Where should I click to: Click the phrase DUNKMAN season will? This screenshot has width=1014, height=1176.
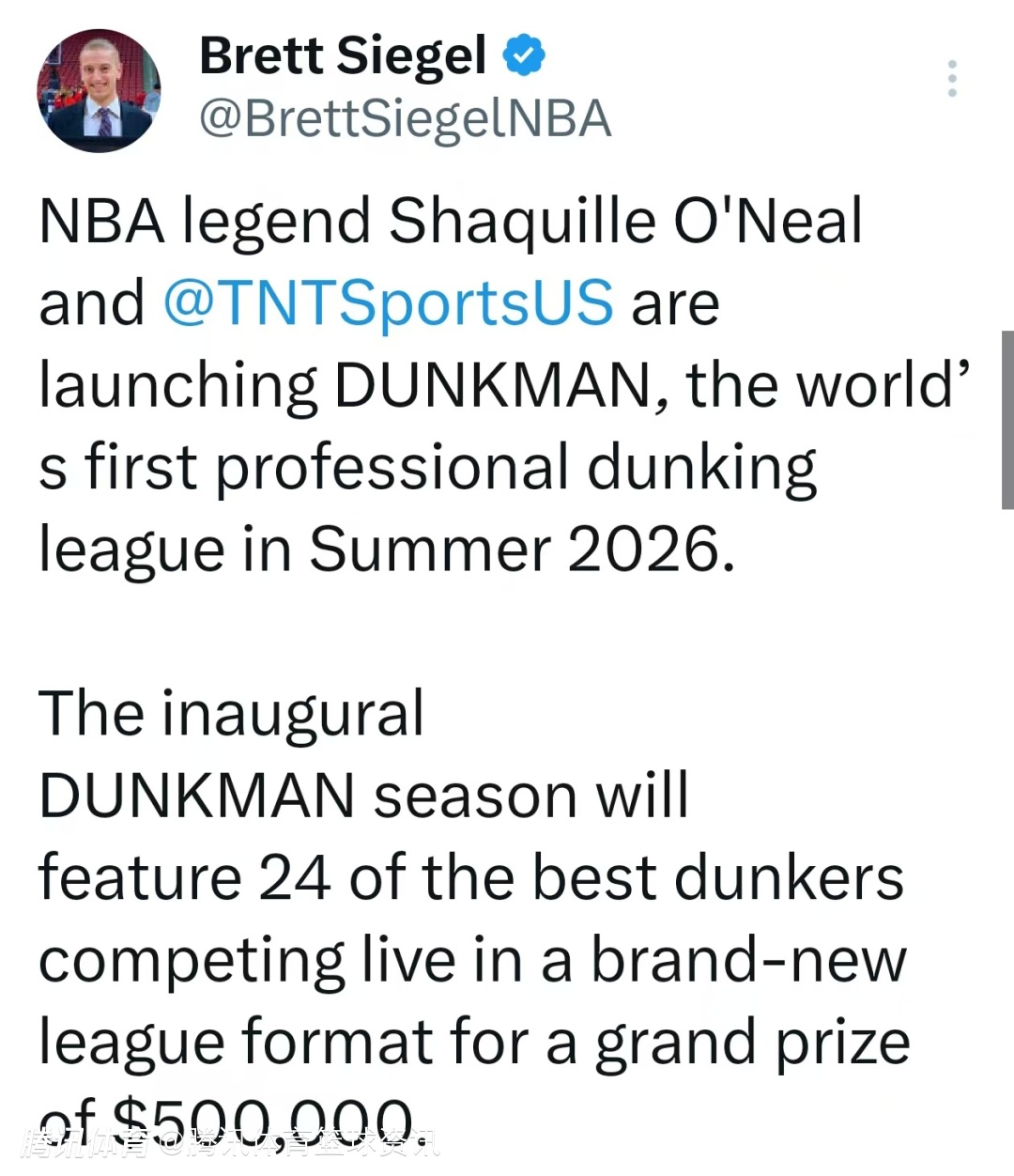pos(363,796)
